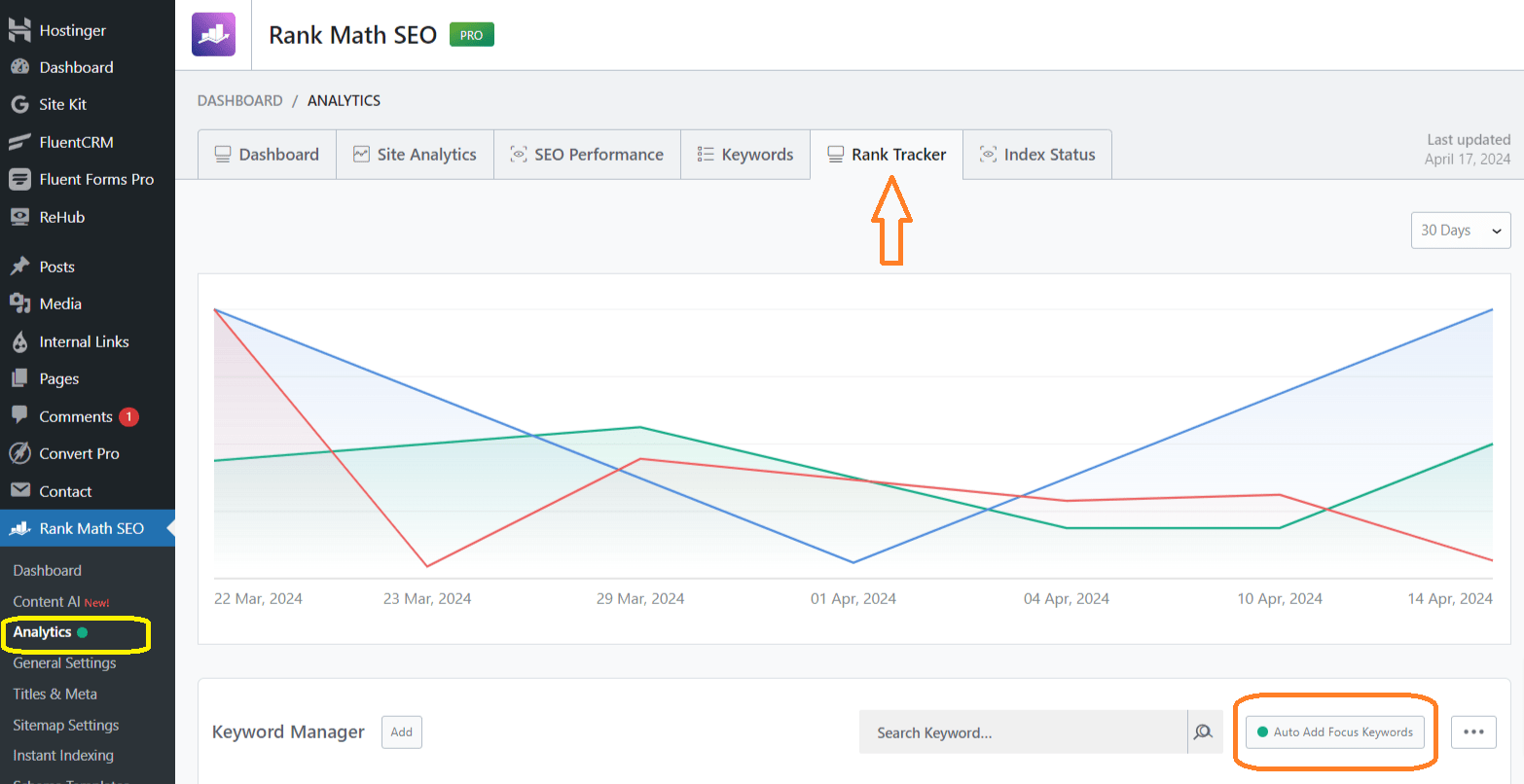Open the three-dots more options menu

coord(1473,731)
